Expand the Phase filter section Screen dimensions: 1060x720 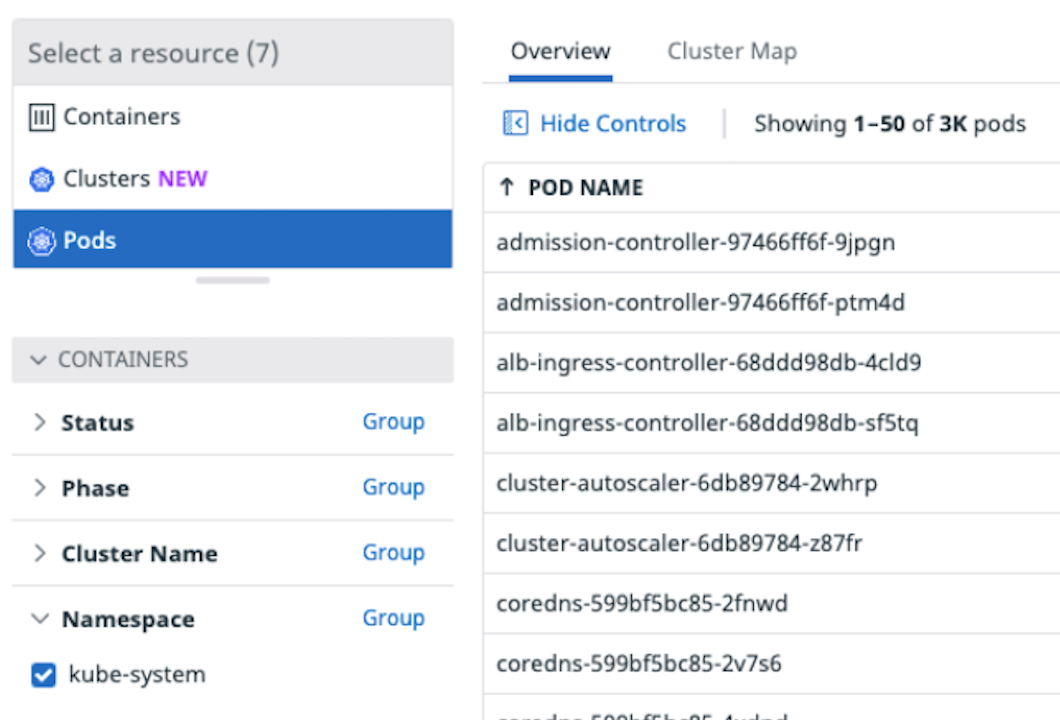click(x=40, y=488)
